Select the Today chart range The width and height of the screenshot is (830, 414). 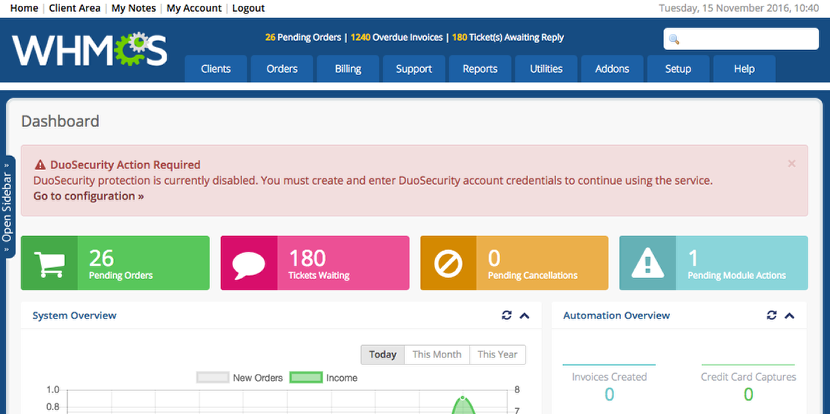pyautogui.click(x=383, y=355)
